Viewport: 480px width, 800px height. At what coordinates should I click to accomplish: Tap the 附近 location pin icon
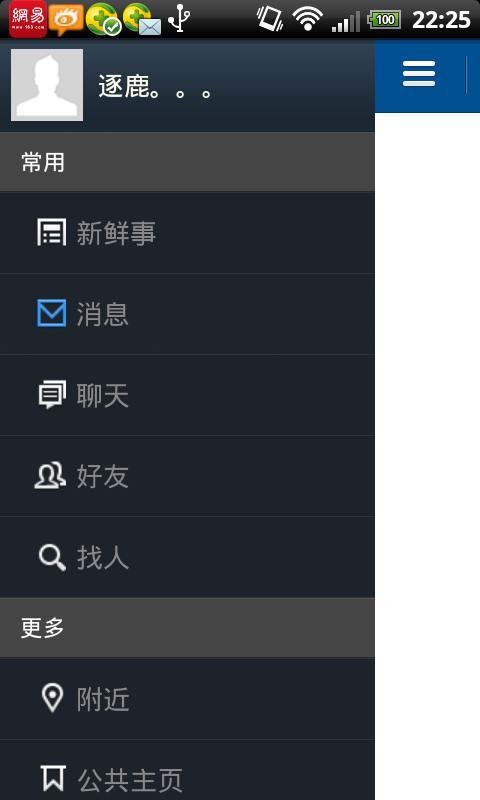(x=52, y=697)
